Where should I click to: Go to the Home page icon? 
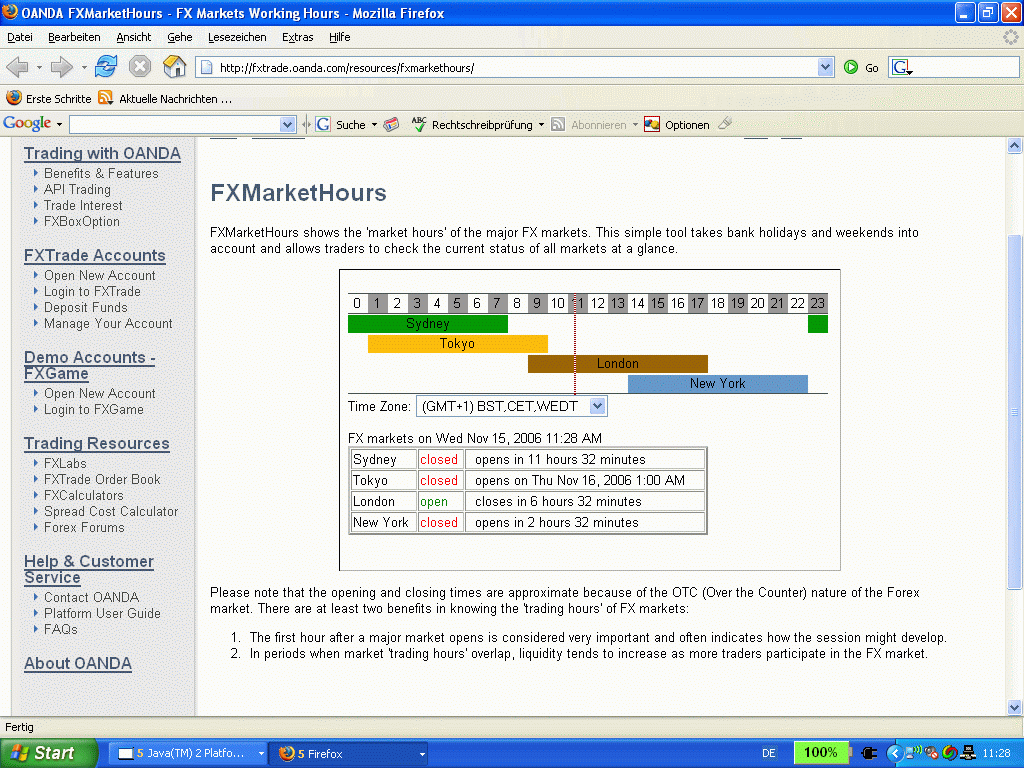coord(174,67)
